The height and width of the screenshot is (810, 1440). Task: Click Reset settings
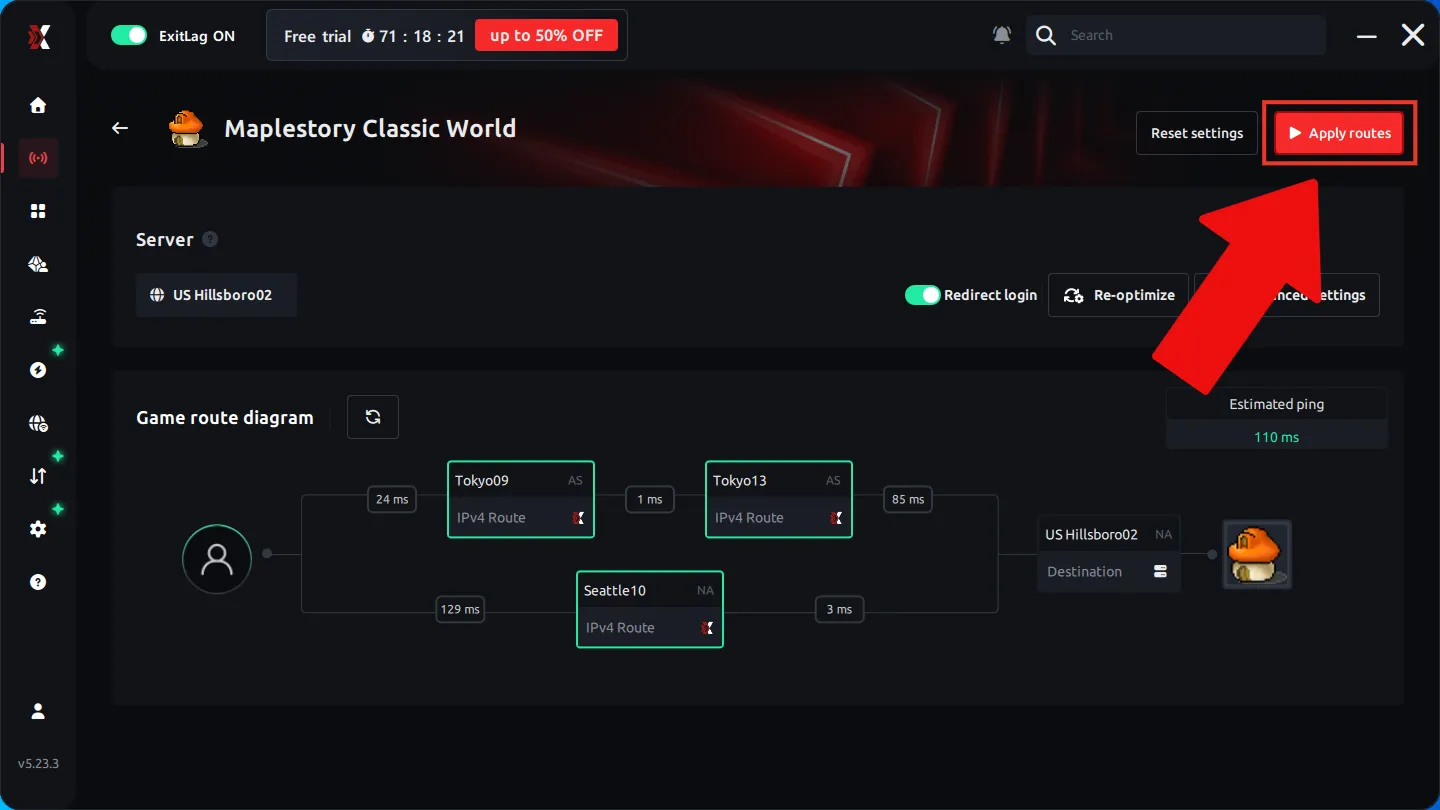pyautogui.click(x=1197, y=133)
